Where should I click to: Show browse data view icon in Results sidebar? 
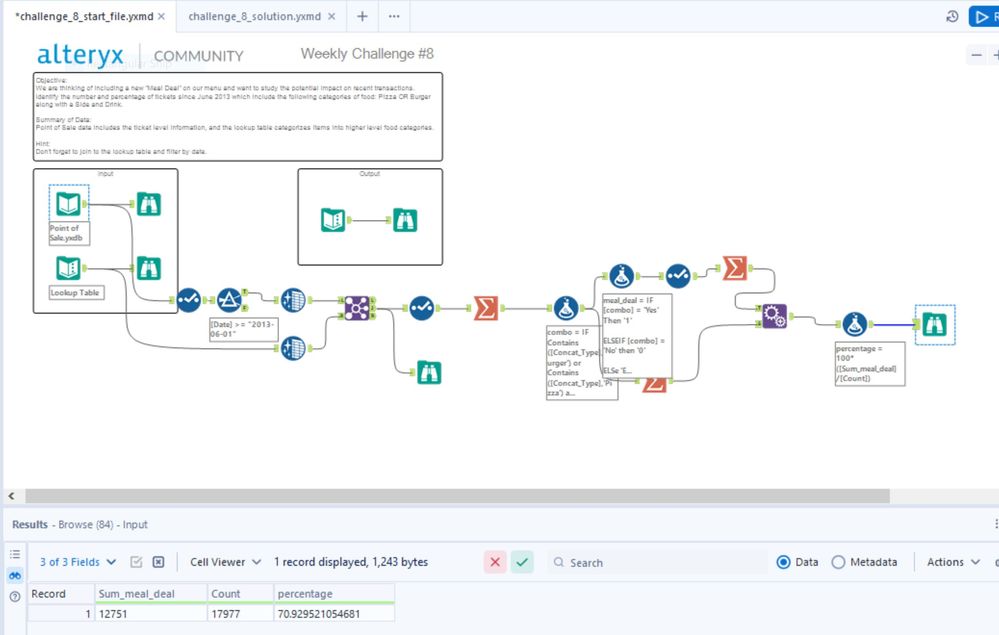(x=15, y=575)
